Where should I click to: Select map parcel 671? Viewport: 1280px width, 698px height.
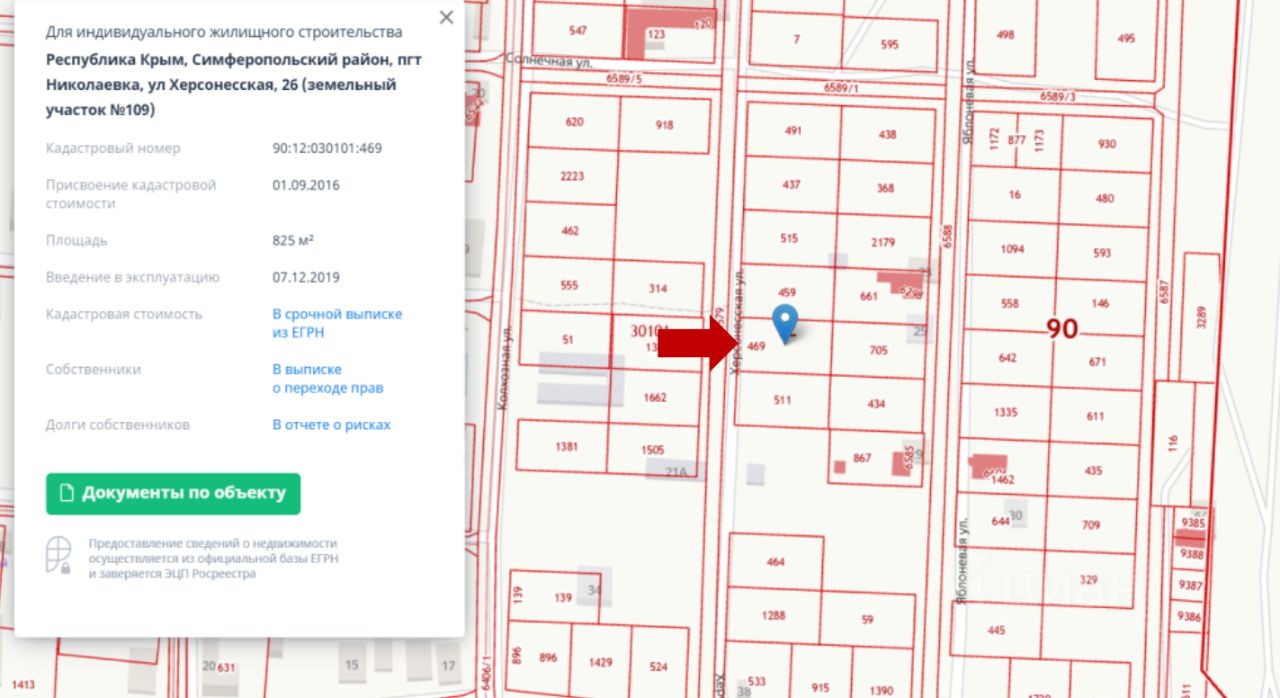[1097, 362]
